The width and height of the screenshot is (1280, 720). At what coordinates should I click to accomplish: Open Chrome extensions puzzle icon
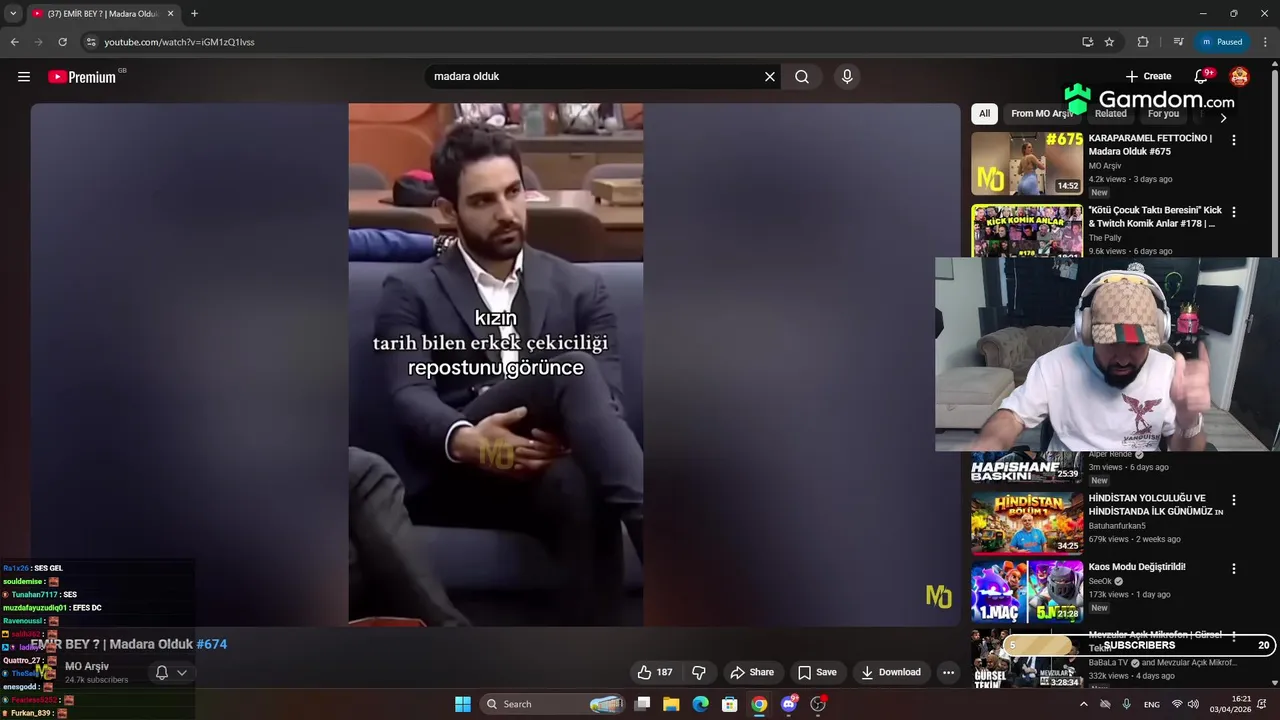1143,42
